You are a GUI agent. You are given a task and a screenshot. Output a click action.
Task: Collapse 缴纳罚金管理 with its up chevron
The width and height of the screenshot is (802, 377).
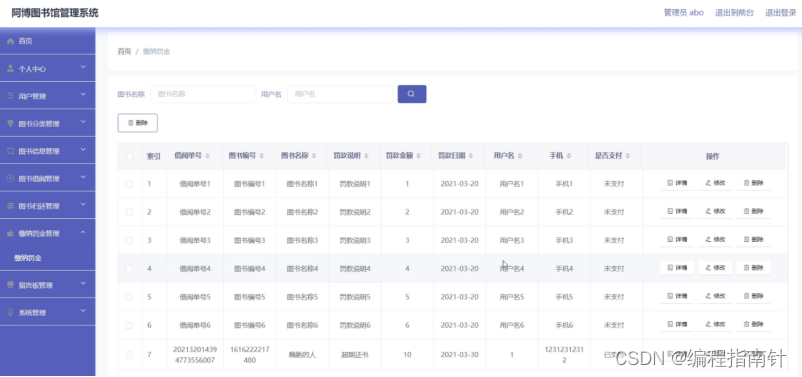coord(83,232)
